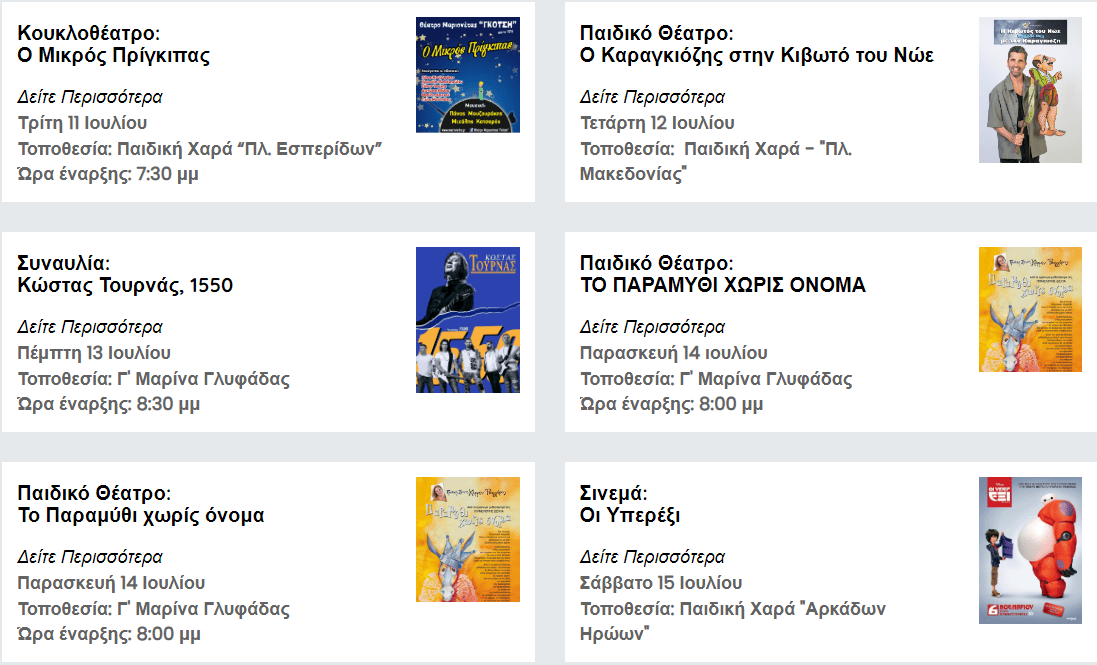Click the lowercase Το Παραμύθι χωρίς όνομα title
The width and height of the screenshot is (1097, 665).
click(141, 516)
